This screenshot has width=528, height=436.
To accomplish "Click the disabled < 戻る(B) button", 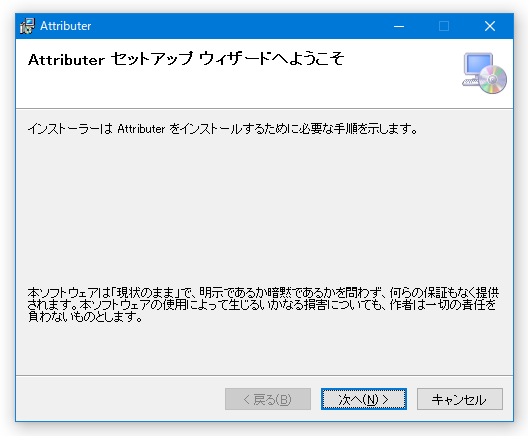I will (x=268, y=399).
